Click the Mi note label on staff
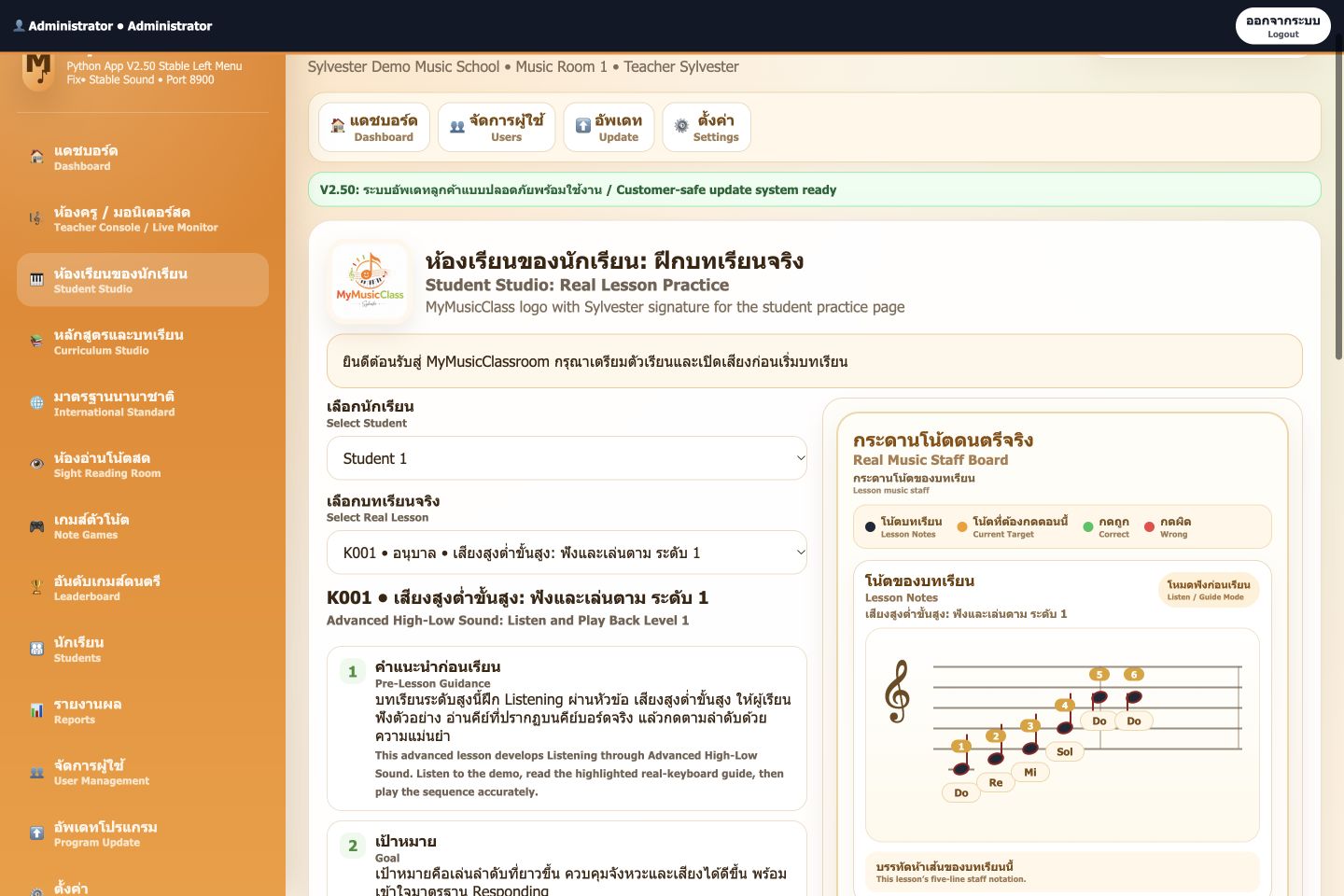1344x896 pixels. coord(1030,772)
